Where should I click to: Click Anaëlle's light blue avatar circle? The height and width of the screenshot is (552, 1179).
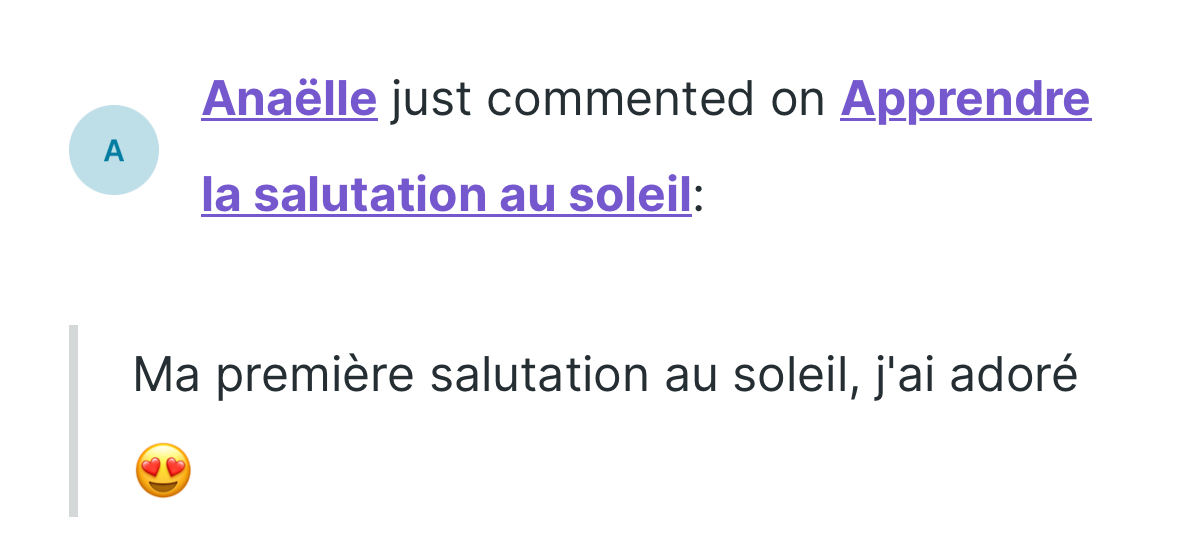click(x=114, y=150)
